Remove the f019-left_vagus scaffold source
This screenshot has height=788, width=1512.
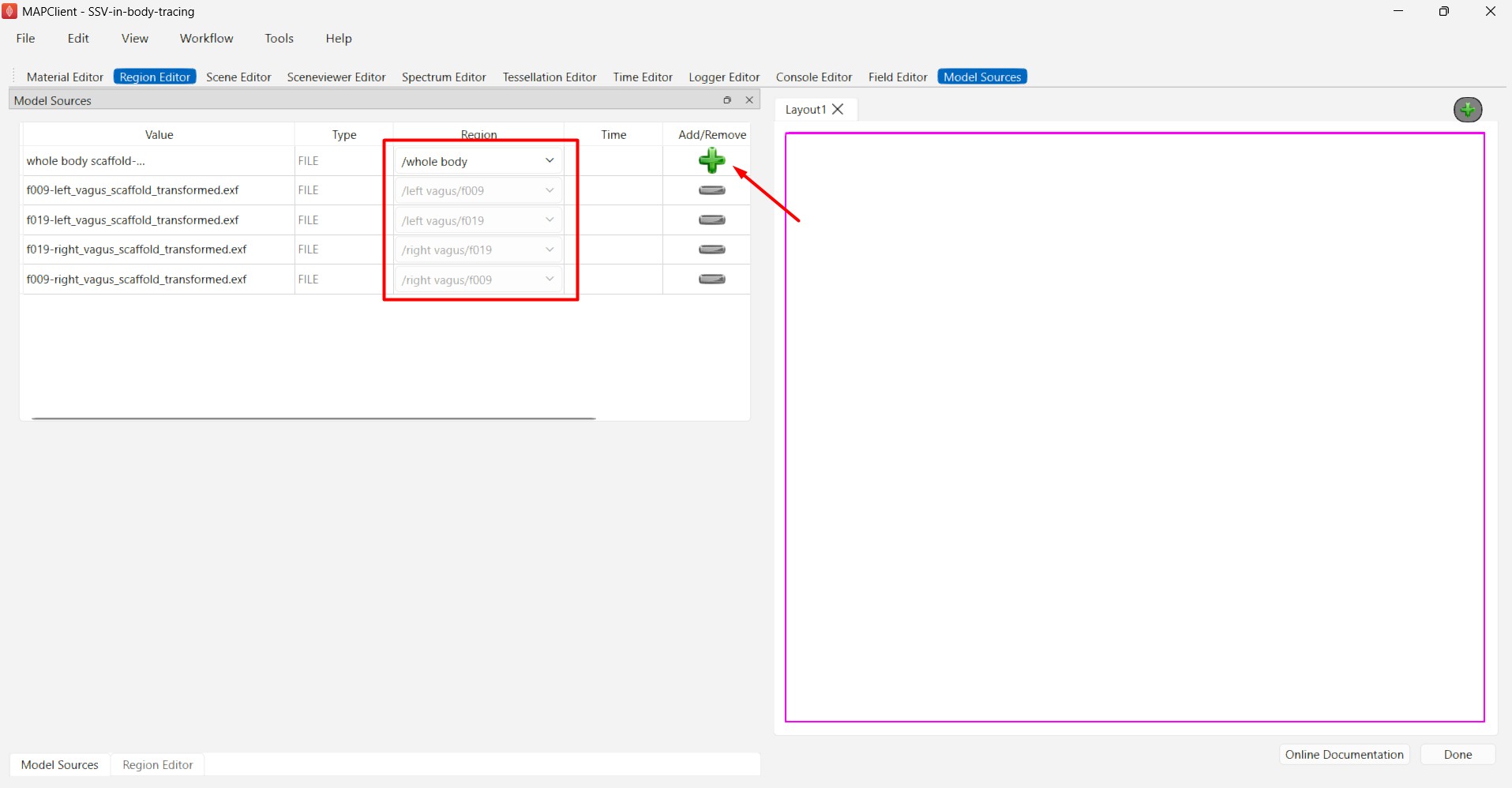point(711,220)
